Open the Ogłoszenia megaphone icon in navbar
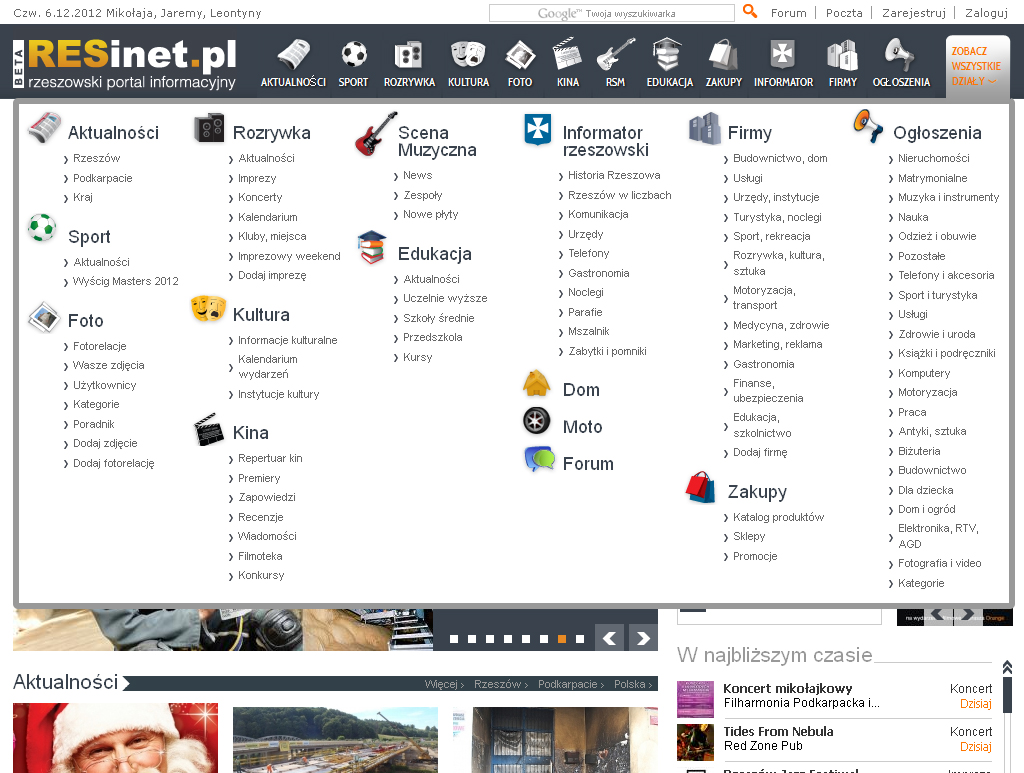The width and height of the screenshot is (1024, 773). 900,54
